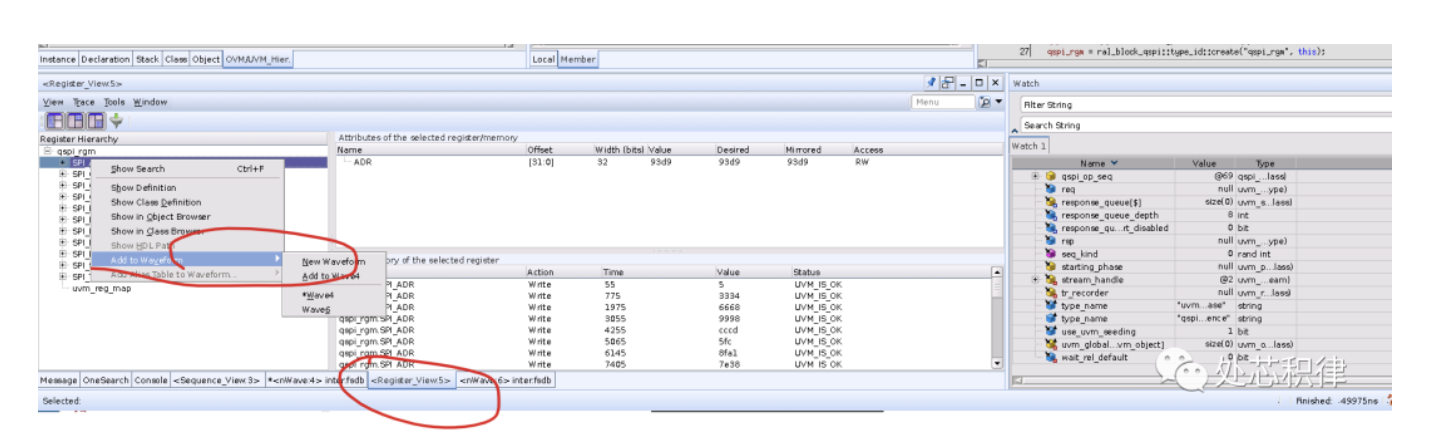Choose Show Definition in context menu
Image resolution: width=1434 pixels, height=446 pixels.
point(188,187)
